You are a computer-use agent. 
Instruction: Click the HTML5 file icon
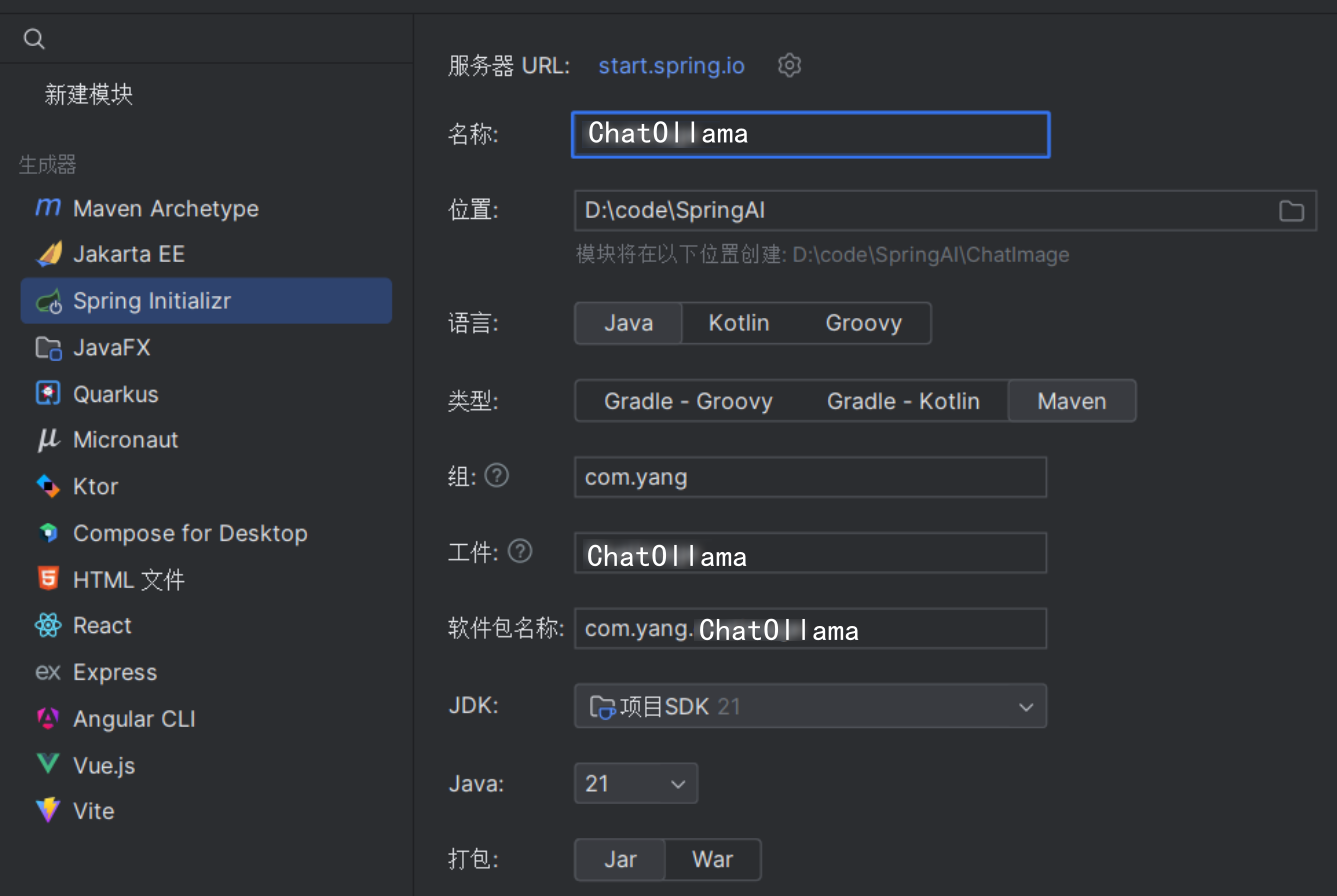click(48, 579)
